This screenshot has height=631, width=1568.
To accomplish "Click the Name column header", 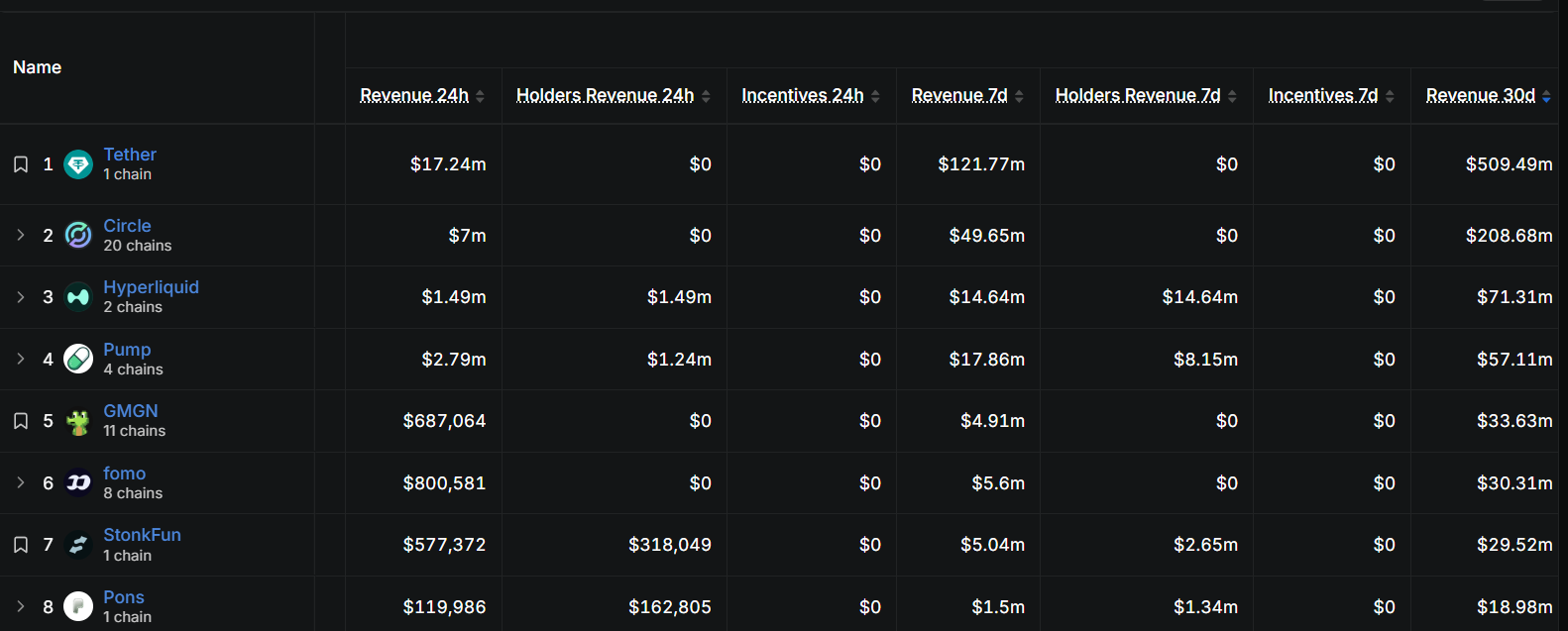I will [37, 67].
